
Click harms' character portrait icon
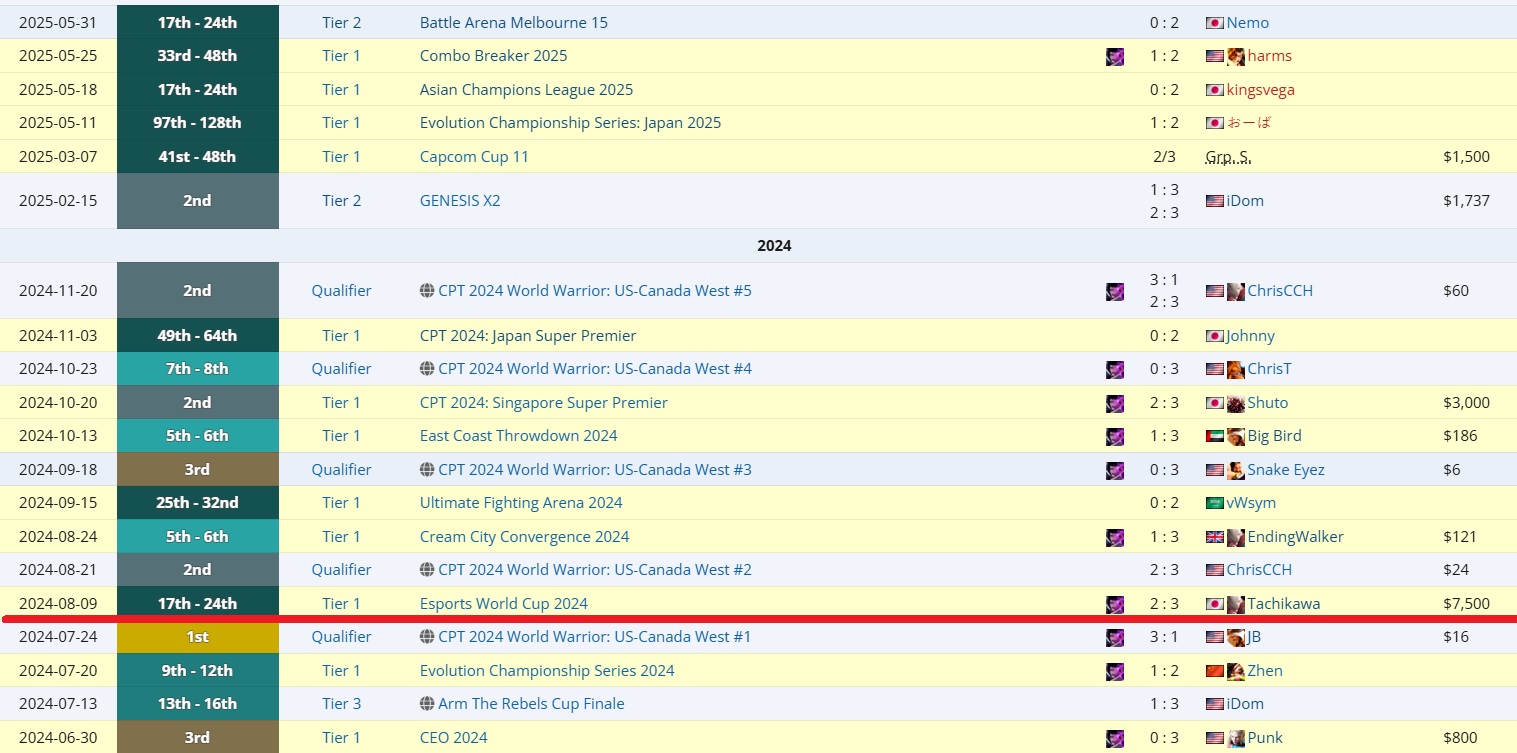(1236, 57)
